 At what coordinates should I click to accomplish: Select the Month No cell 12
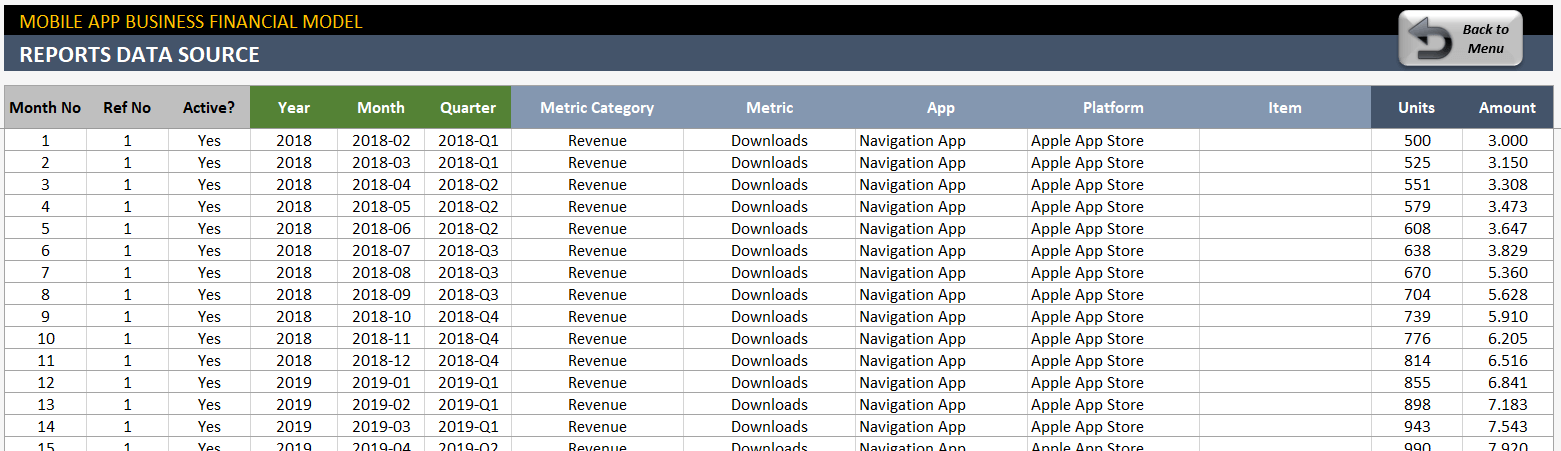tap(45, 383)
